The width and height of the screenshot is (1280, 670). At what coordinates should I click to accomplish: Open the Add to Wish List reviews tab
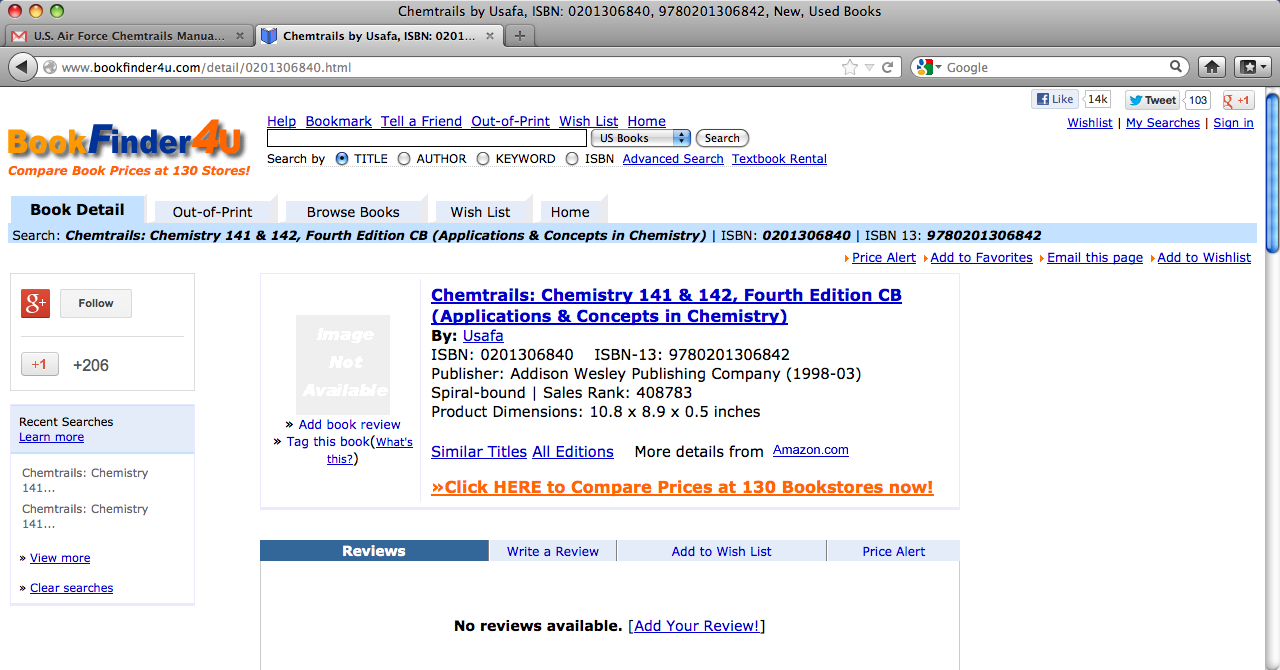[722, 551]
